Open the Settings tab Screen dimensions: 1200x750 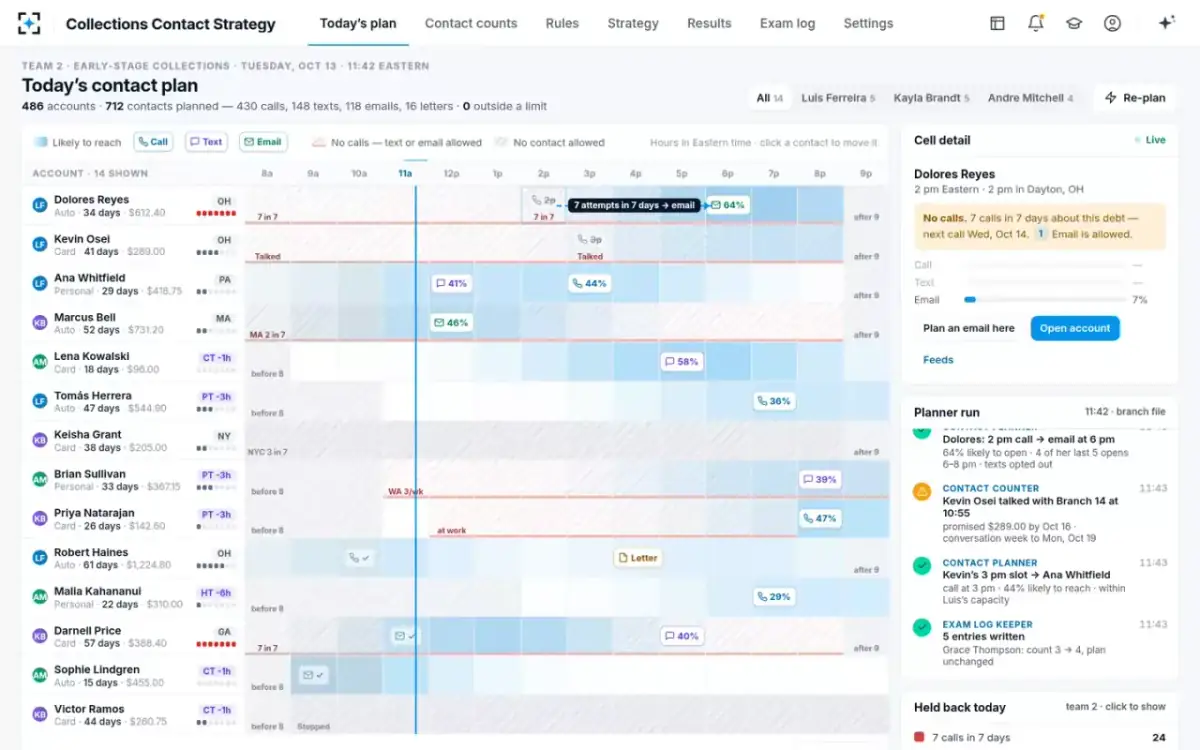[868, 23]
